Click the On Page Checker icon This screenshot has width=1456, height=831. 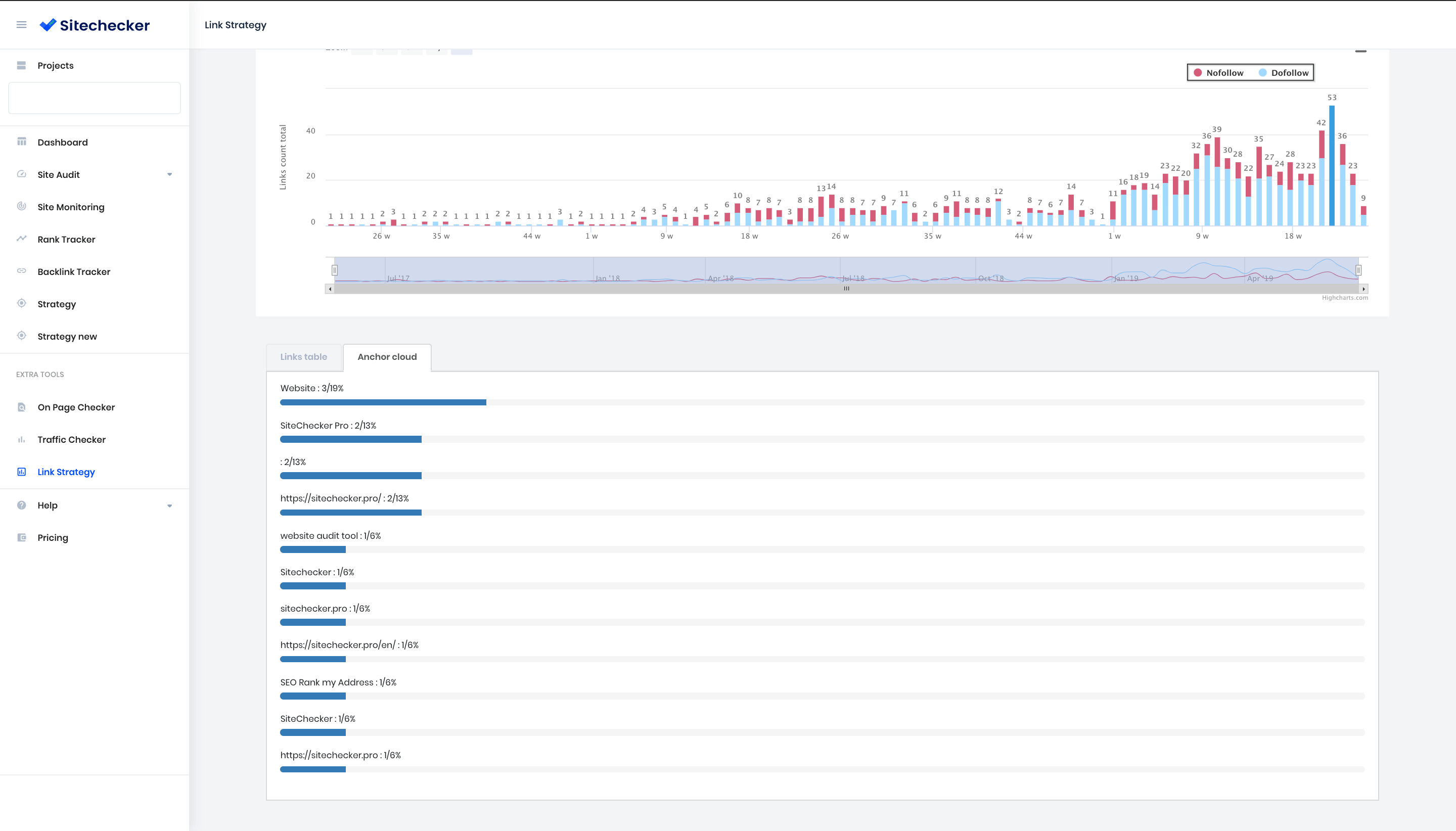pyautogui.click(x=22, y=407)
